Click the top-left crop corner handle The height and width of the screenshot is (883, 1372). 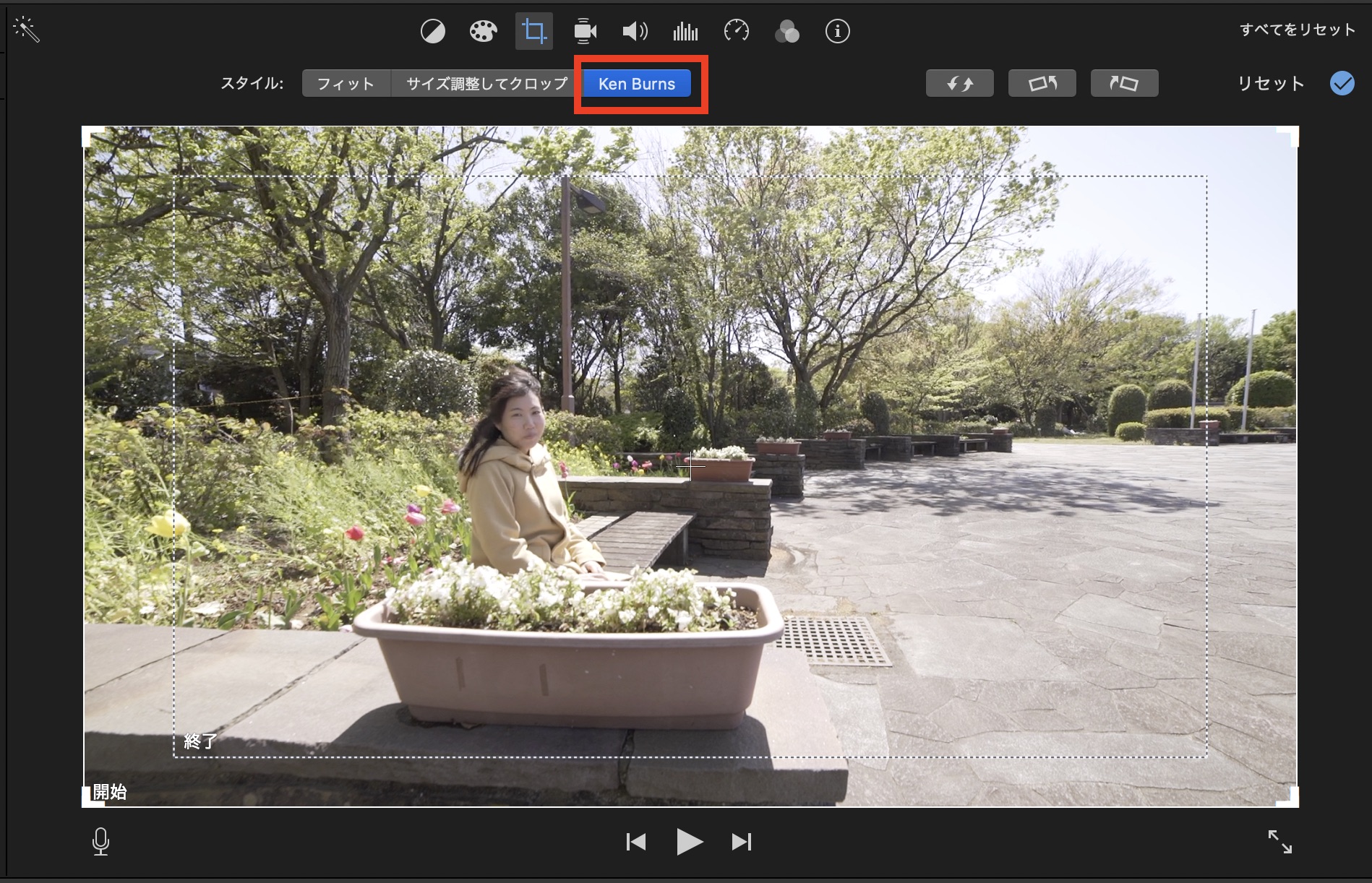pyautogui.click(x=93, y=137)
